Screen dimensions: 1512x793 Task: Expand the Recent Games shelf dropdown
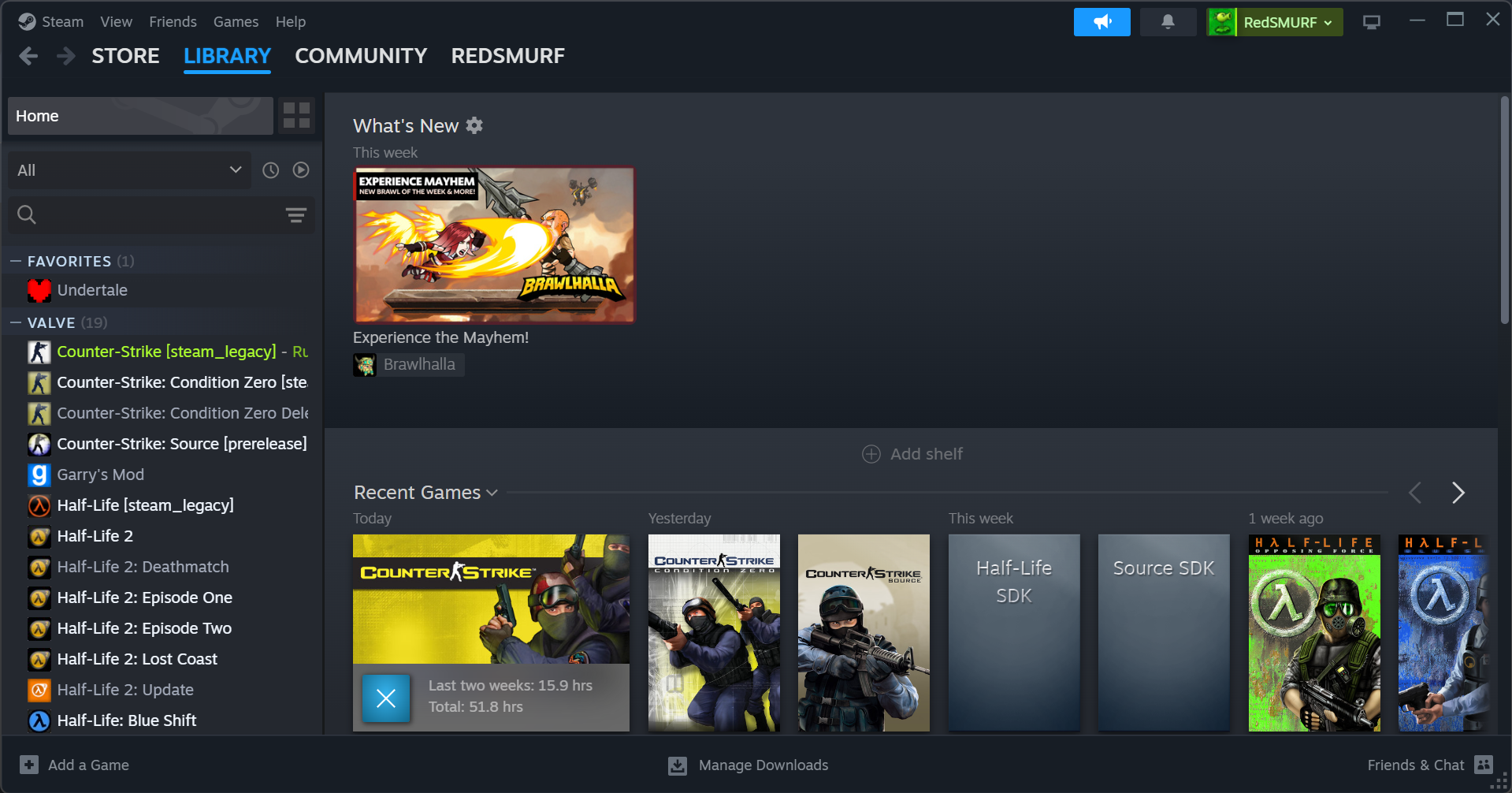pos(492,493)
